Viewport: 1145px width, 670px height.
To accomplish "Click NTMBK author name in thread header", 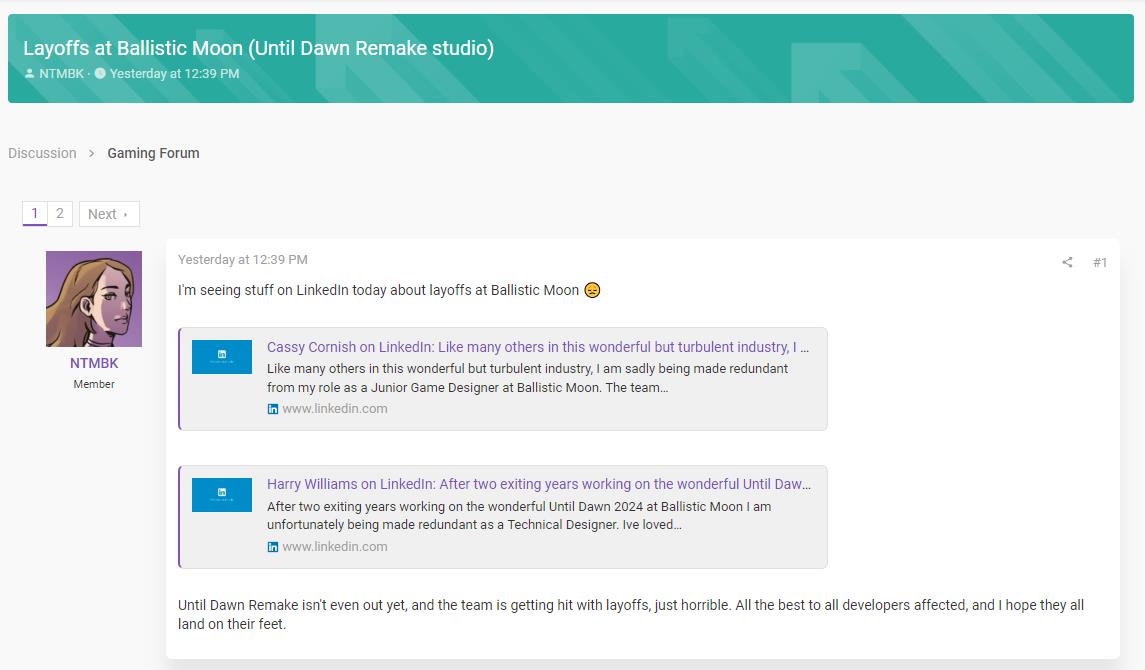I will [61, 74].
